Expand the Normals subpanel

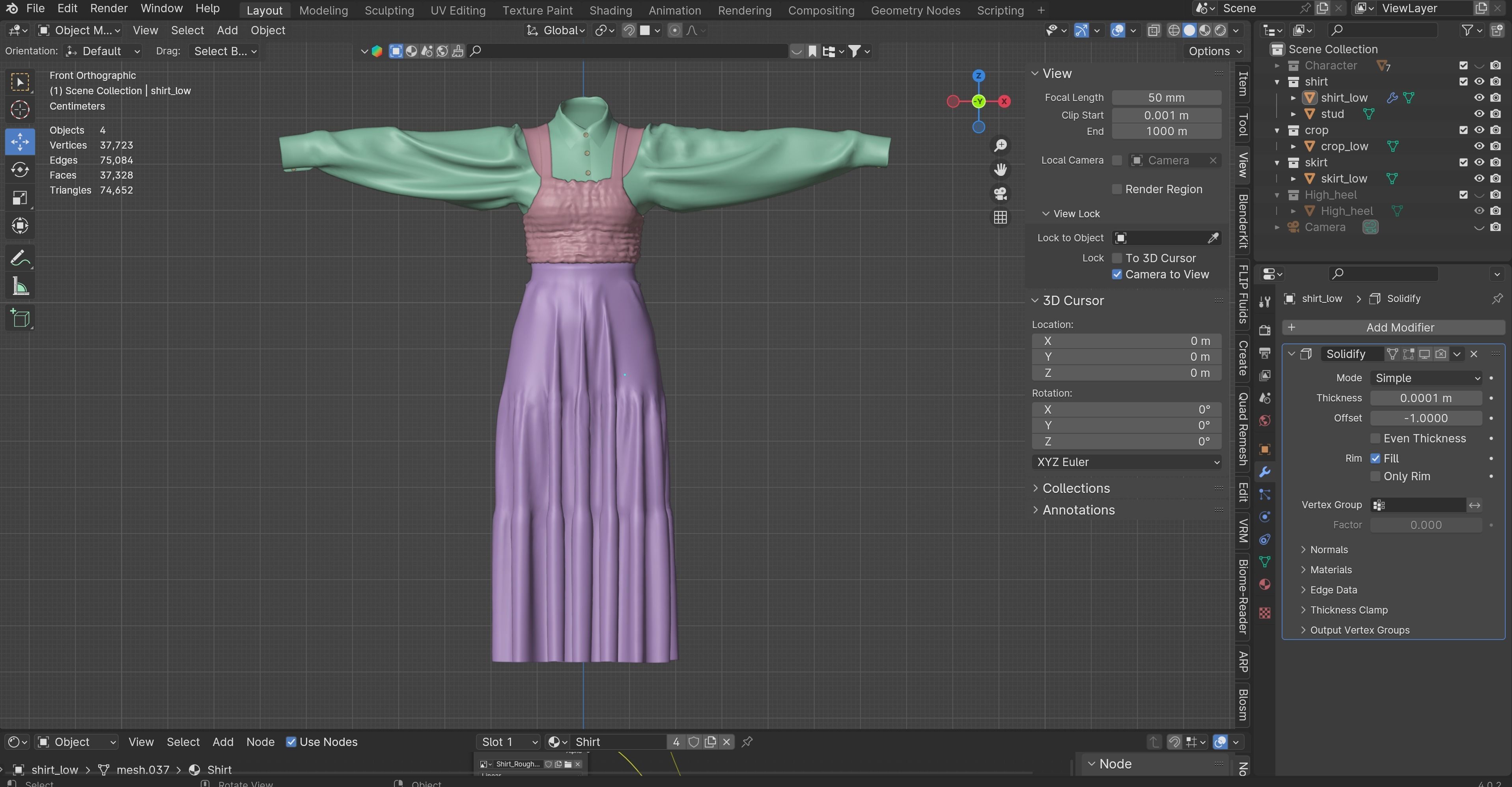pyautogui.click(x=1329, y=549)
